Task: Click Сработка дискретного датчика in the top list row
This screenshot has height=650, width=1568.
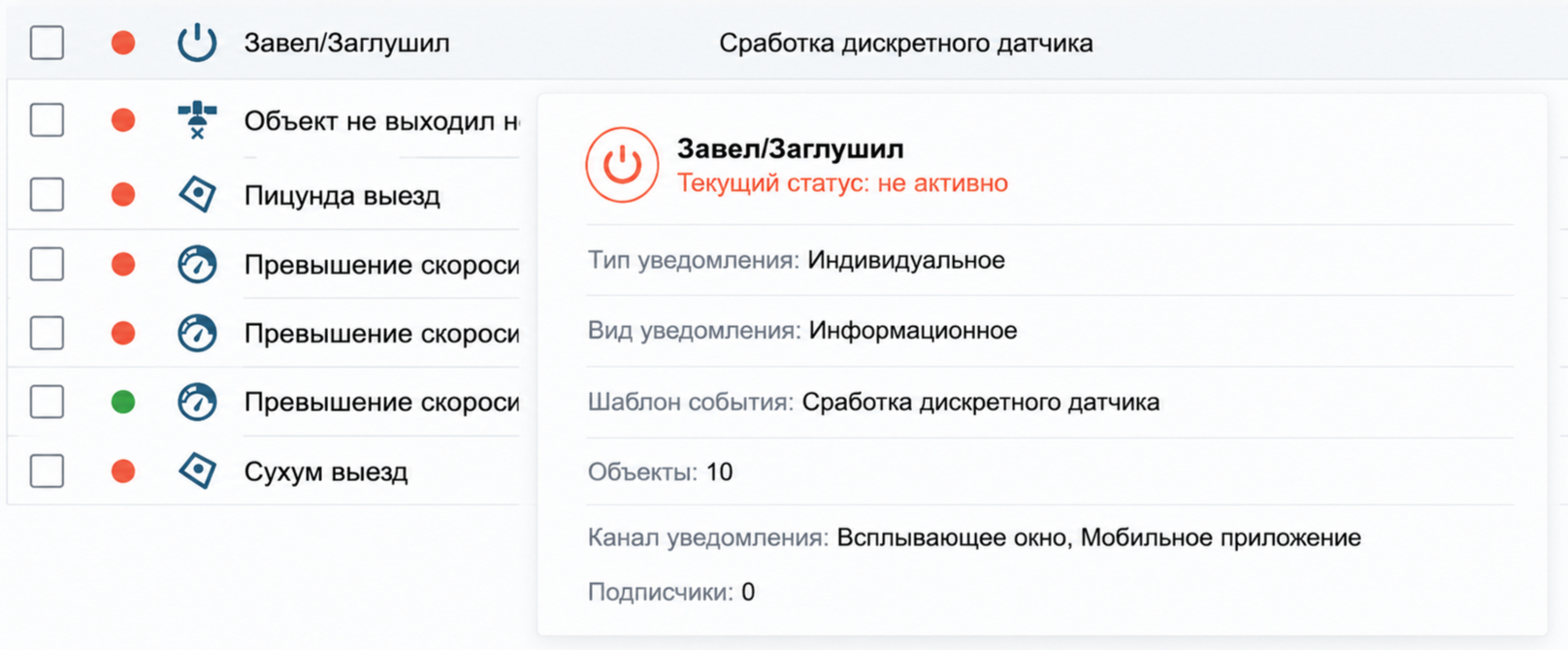Action: click(x=905, y=44)
